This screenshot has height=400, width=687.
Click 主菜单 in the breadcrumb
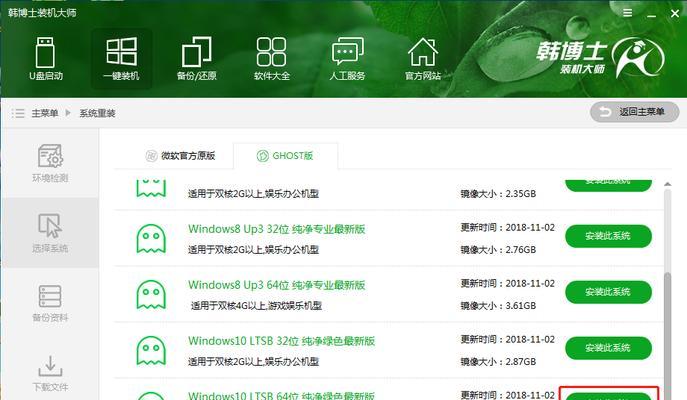pyautogui.click(x=45, y=113)
